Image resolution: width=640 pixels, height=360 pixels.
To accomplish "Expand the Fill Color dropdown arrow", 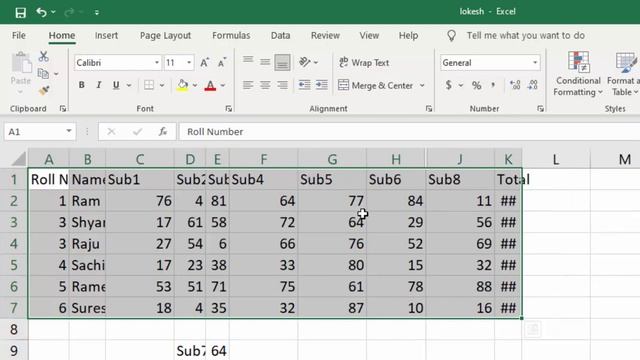I will click(195, 85).
